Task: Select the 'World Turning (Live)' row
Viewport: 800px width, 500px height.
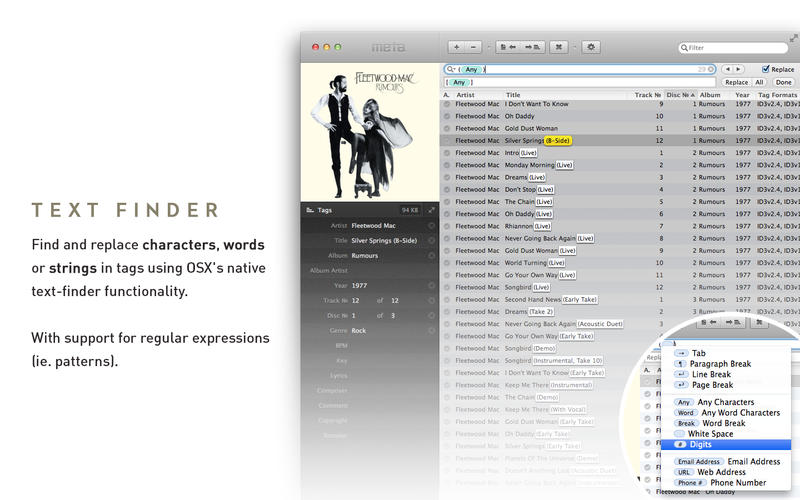Action: [620, 263]
